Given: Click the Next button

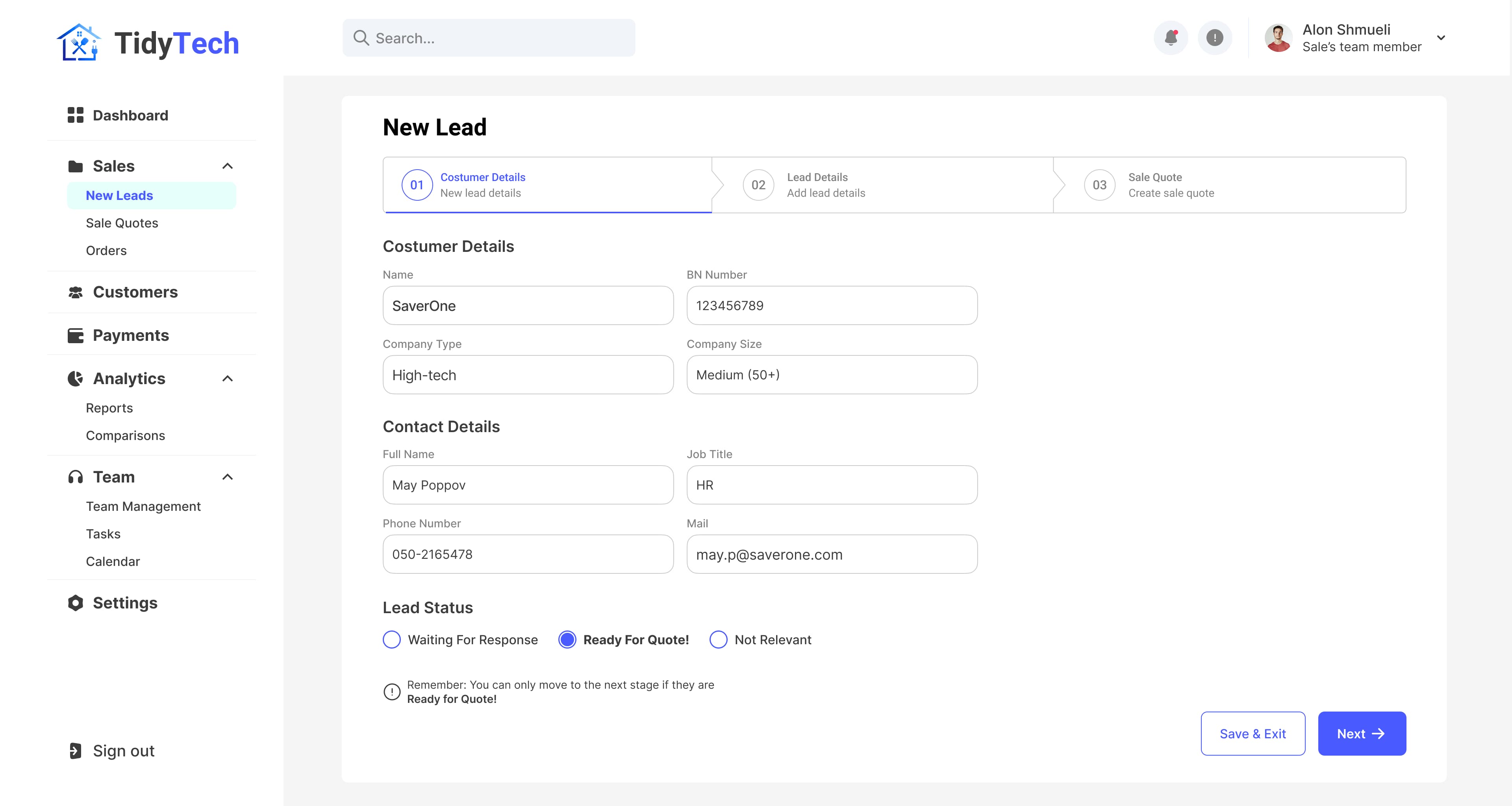Looking at the screenshot, I should (1362, 733).
